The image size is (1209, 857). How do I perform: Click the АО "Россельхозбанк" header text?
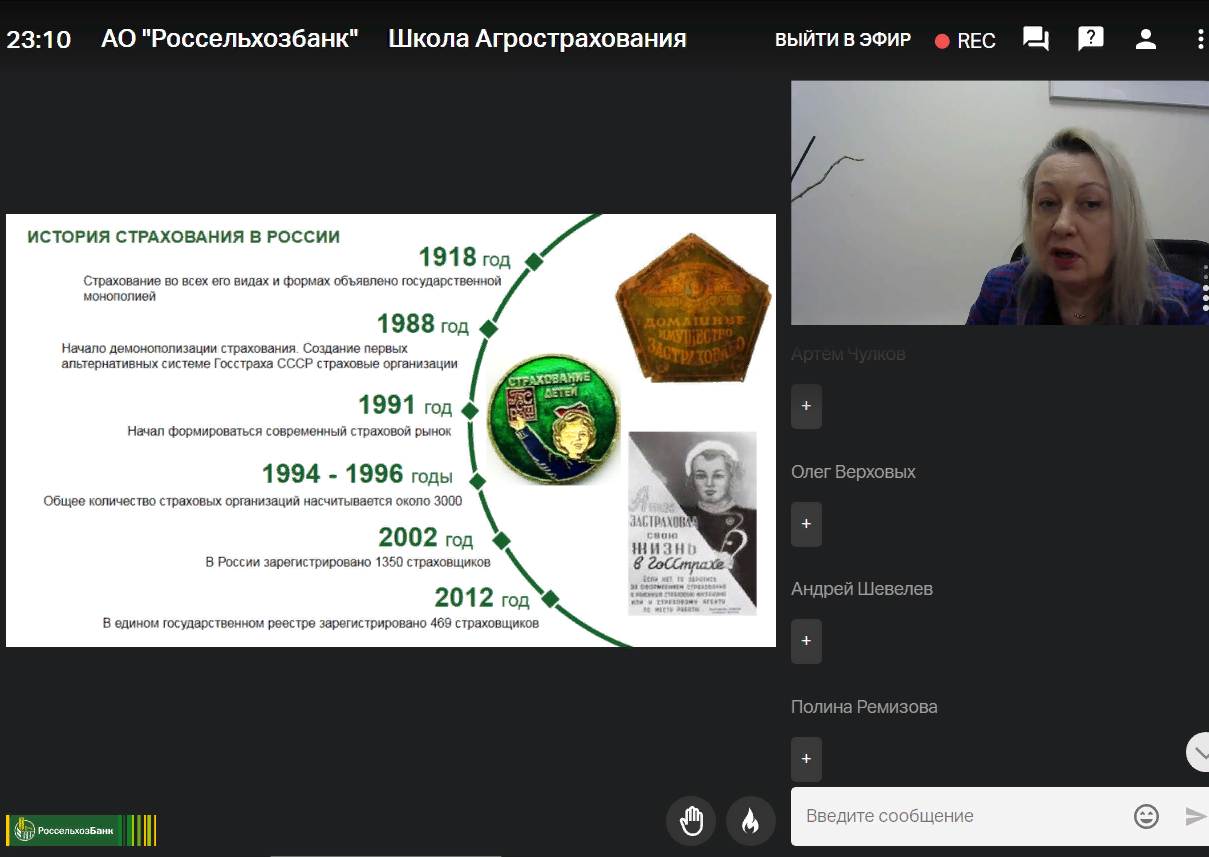point(230,39)
